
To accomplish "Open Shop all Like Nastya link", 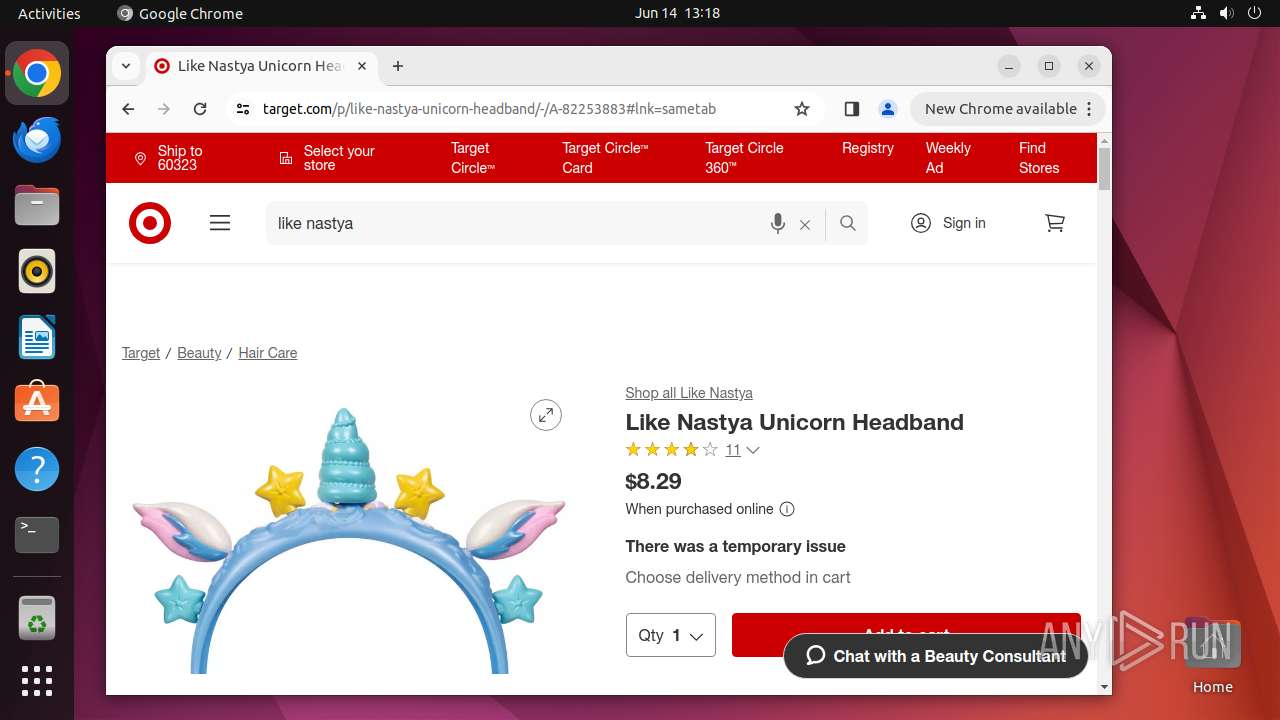I will coord(689,393).
